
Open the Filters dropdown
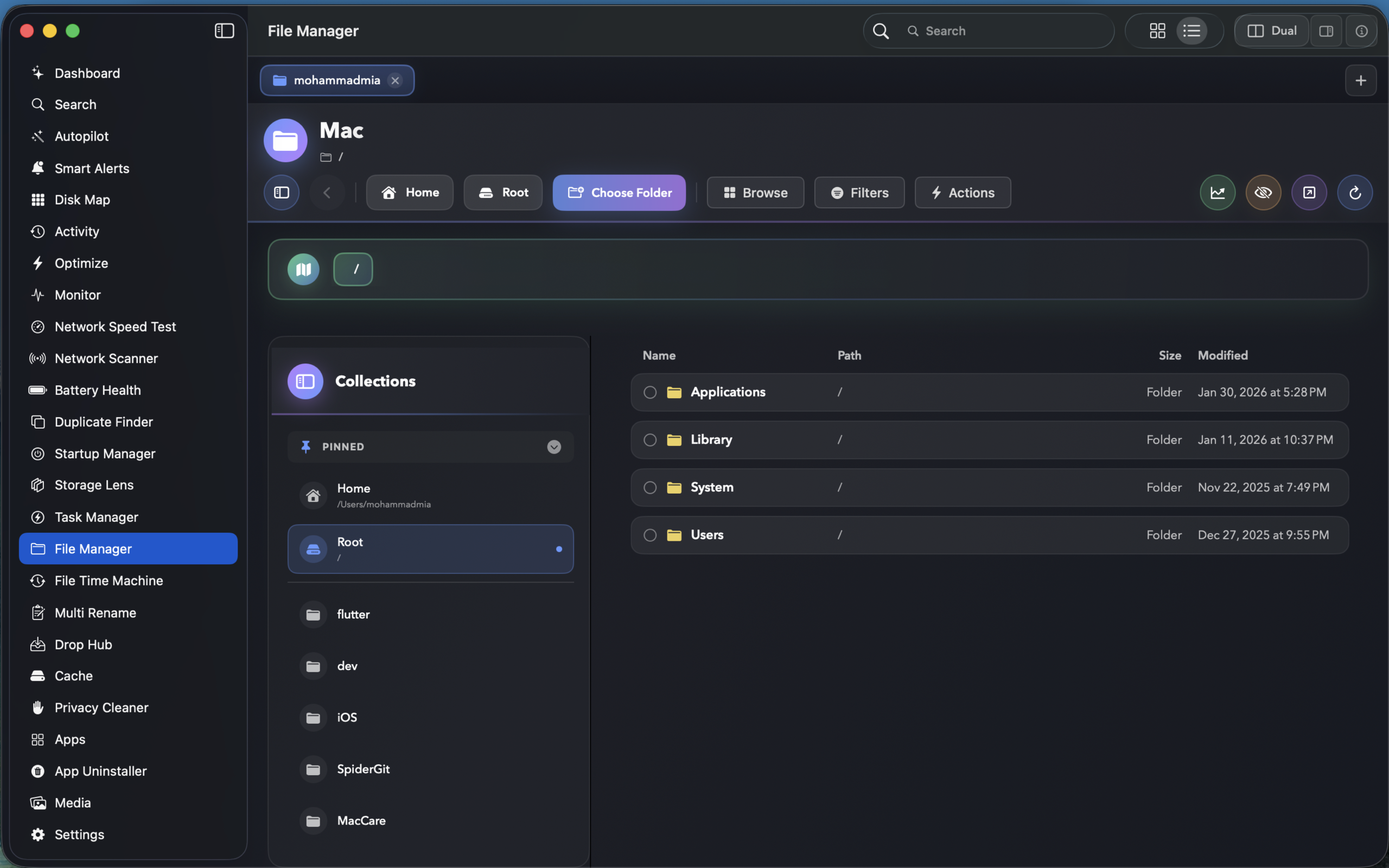coord(859,193)
